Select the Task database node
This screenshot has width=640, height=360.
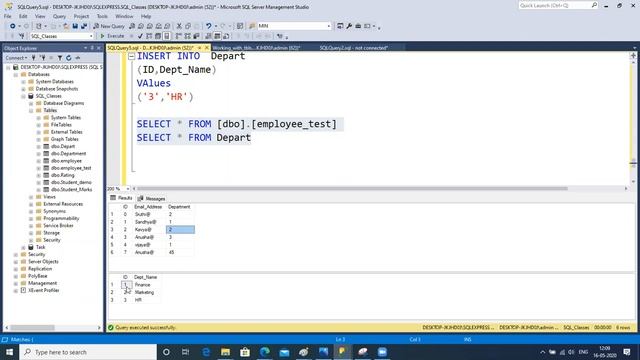[x=40, y=247]
